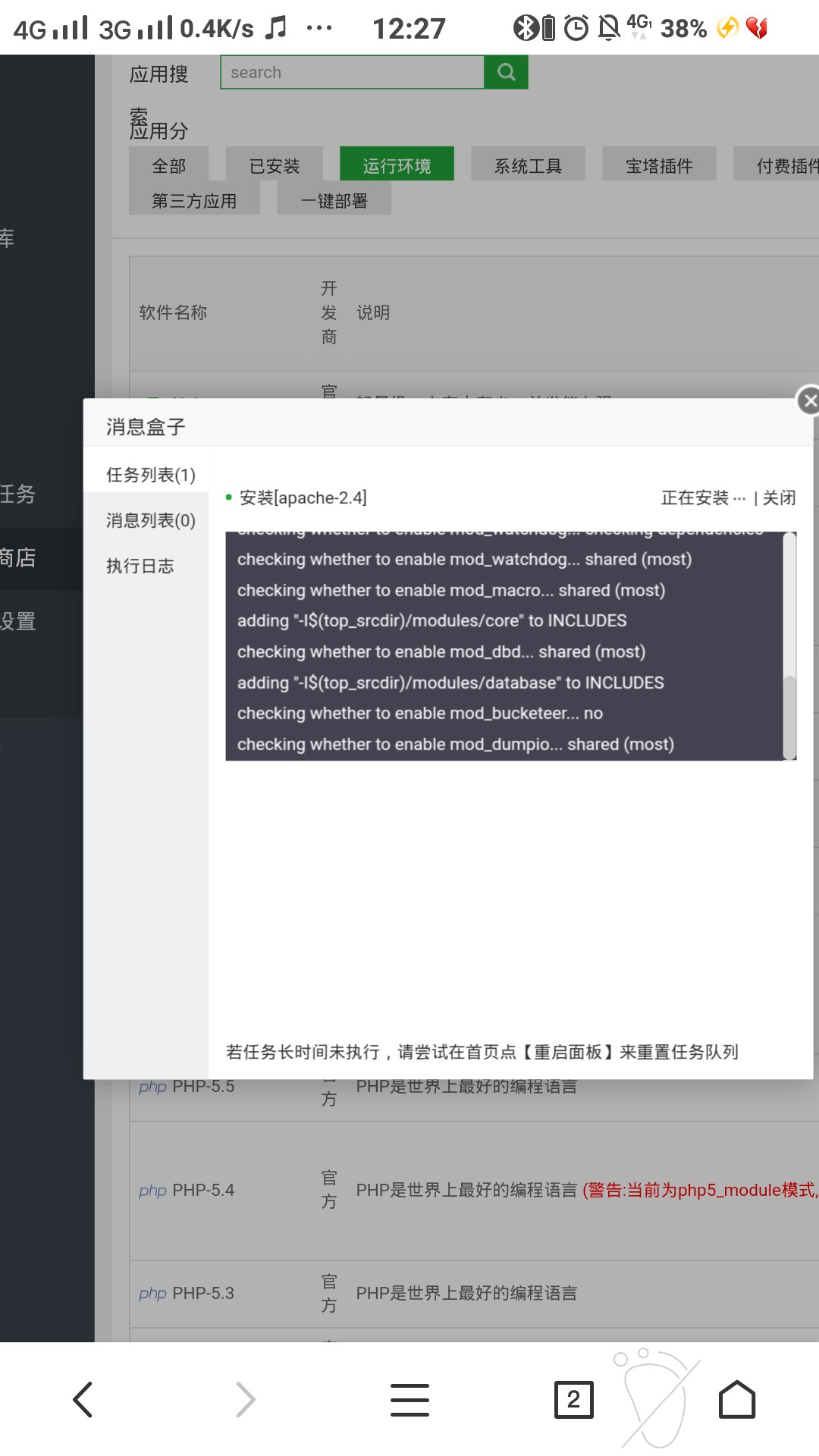819x1456 pixels.
Task: Open sidebar 商店 menu item
Action: click(18, 557)
